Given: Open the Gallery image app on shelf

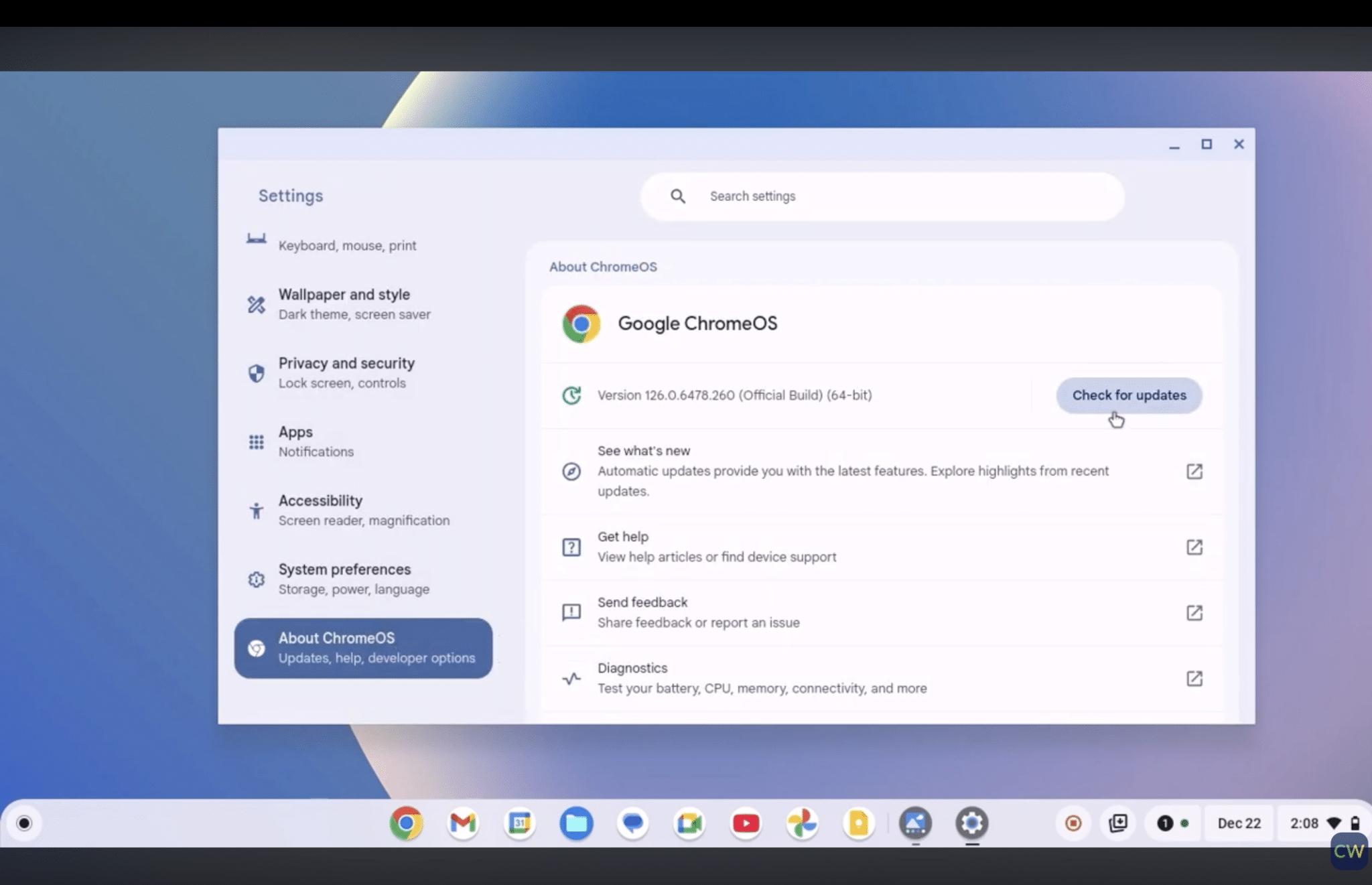Looking at the screenshot, I should click(915, 823).
